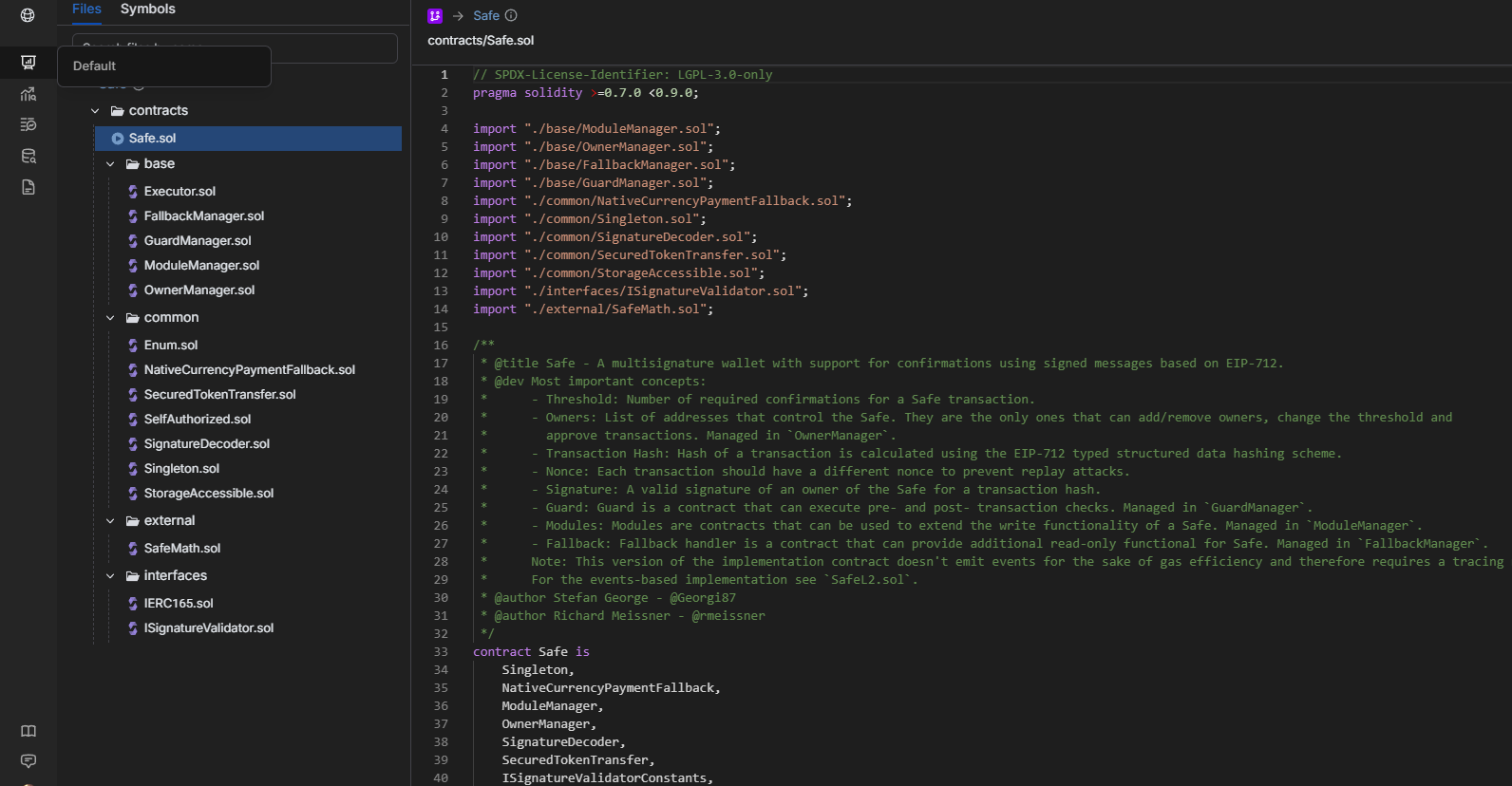Click the 'contract Safe is' declaration
The image size is (1512, 786).
[532, 652]
